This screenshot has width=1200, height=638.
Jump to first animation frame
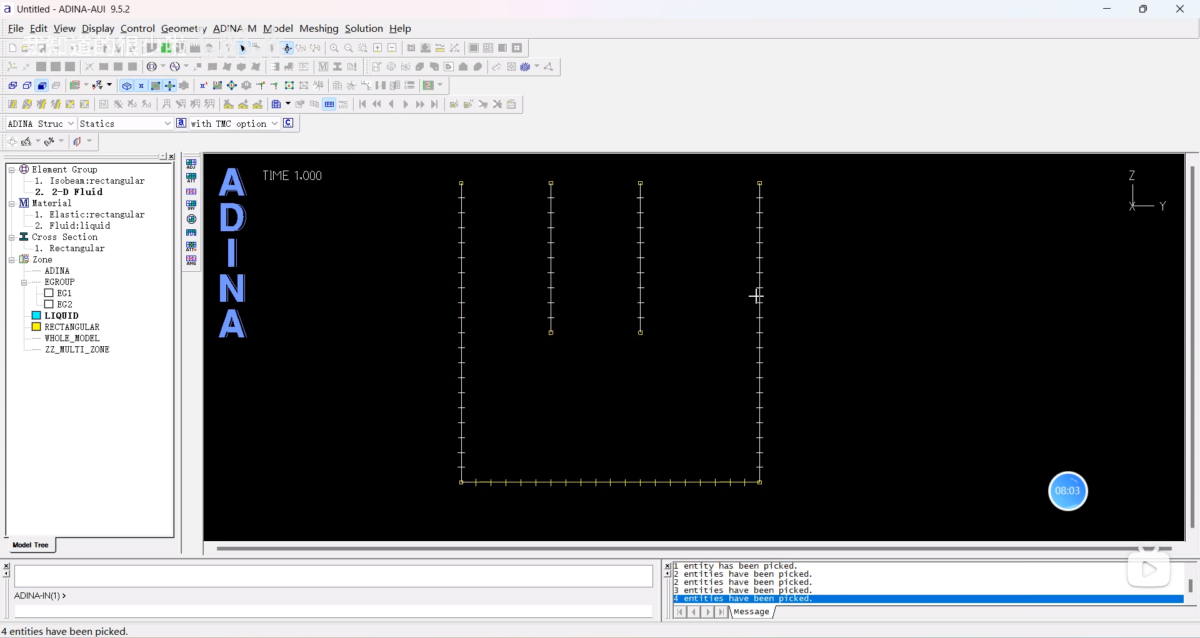pos(362,104)
